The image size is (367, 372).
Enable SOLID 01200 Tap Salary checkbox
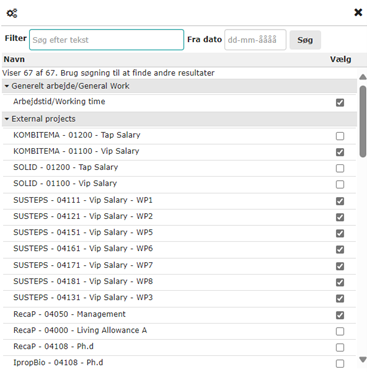tap(340, 168)
